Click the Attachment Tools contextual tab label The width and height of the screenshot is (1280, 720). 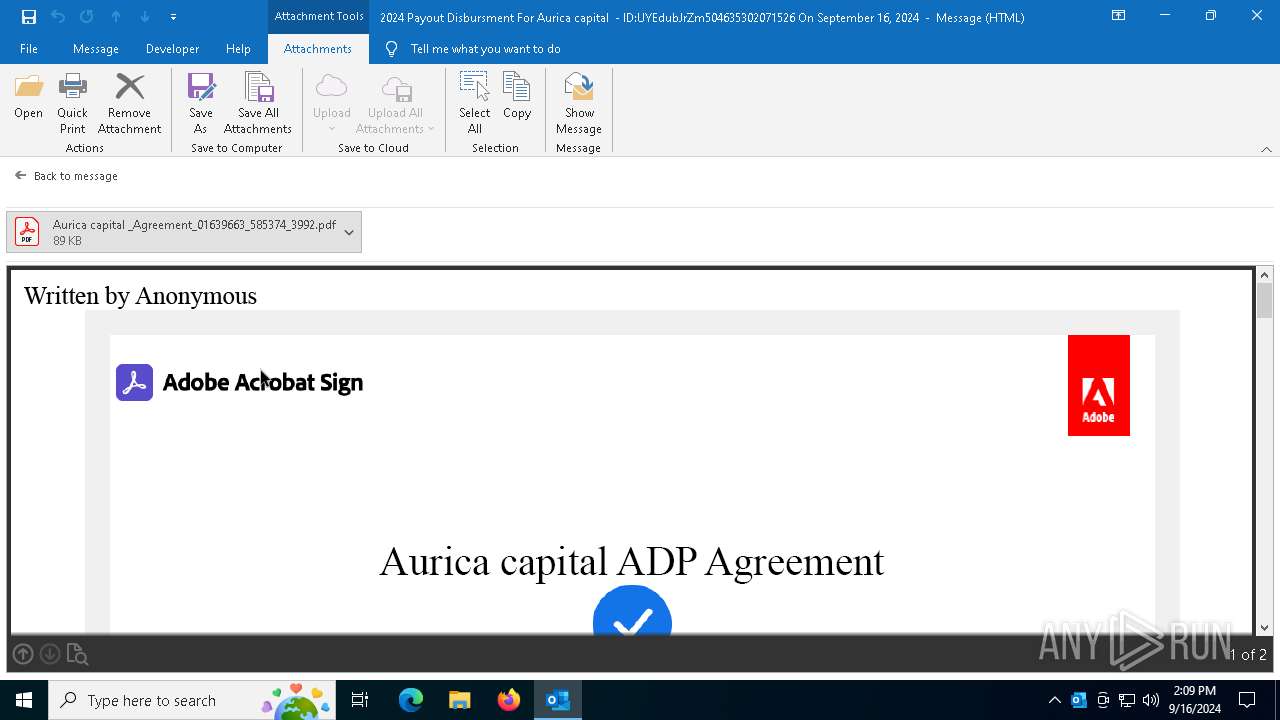click(x=319, y=16)
